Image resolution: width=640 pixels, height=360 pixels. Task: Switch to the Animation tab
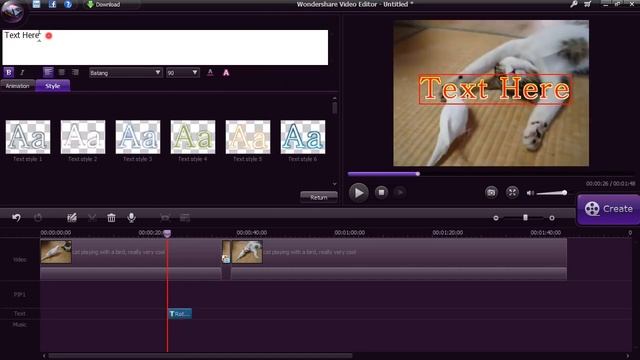tap(18, 86)
